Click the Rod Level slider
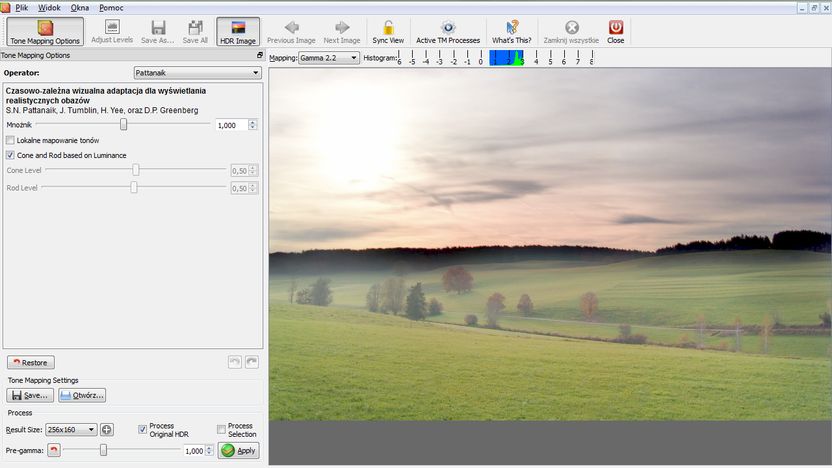 [x=134, y=187]
